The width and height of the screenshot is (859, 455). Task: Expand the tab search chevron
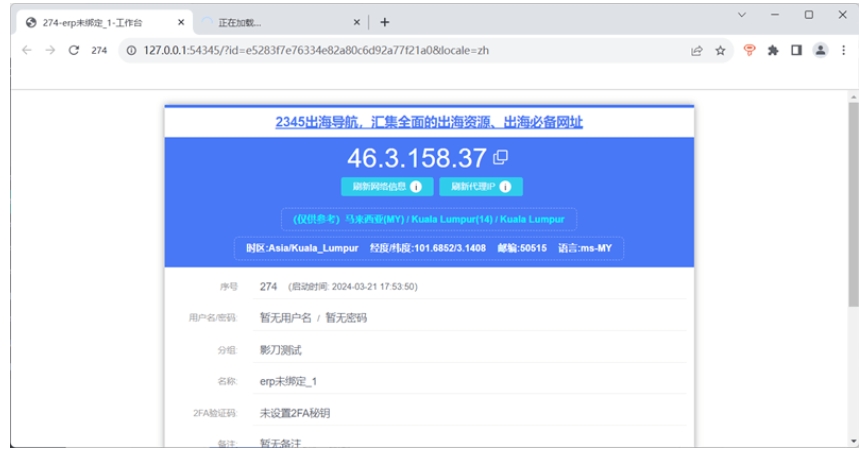click(x=742, y=15)
